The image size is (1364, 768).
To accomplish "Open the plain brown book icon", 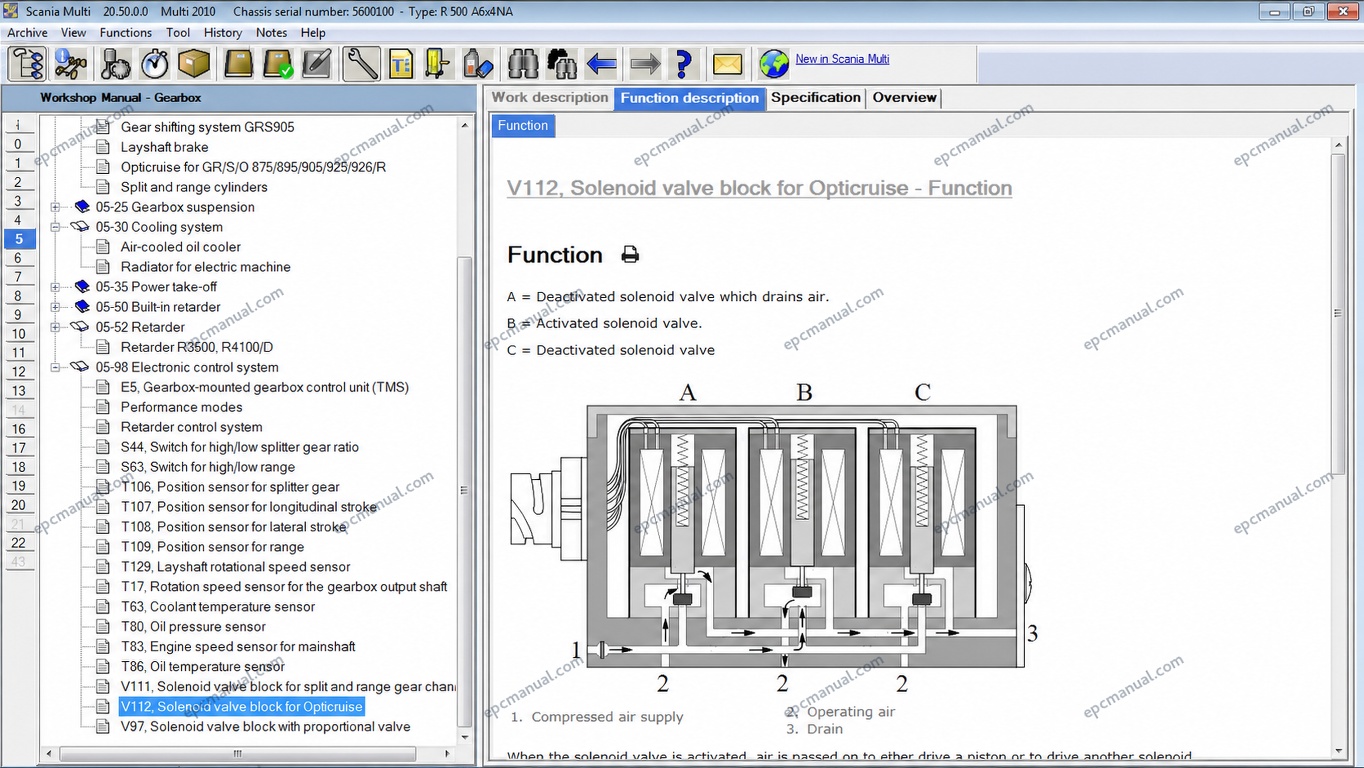I will pyautogui.click(x=238, y=64).
